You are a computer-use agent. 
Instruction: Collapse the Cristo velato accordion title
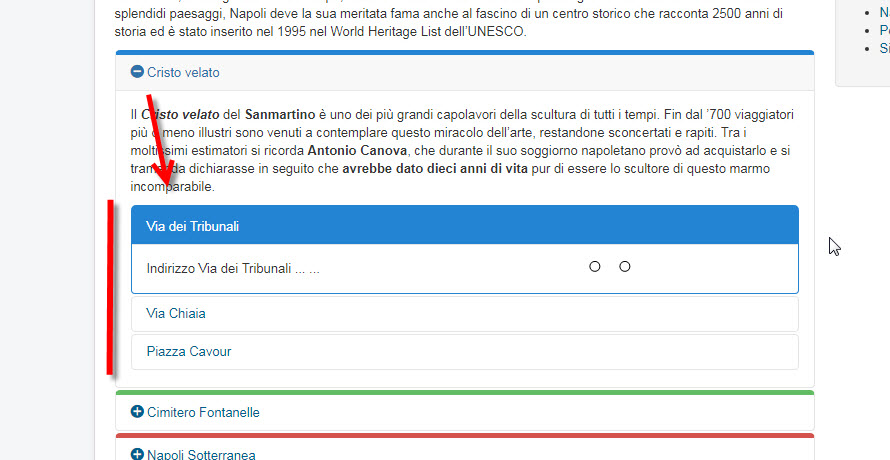pos(183,72)
